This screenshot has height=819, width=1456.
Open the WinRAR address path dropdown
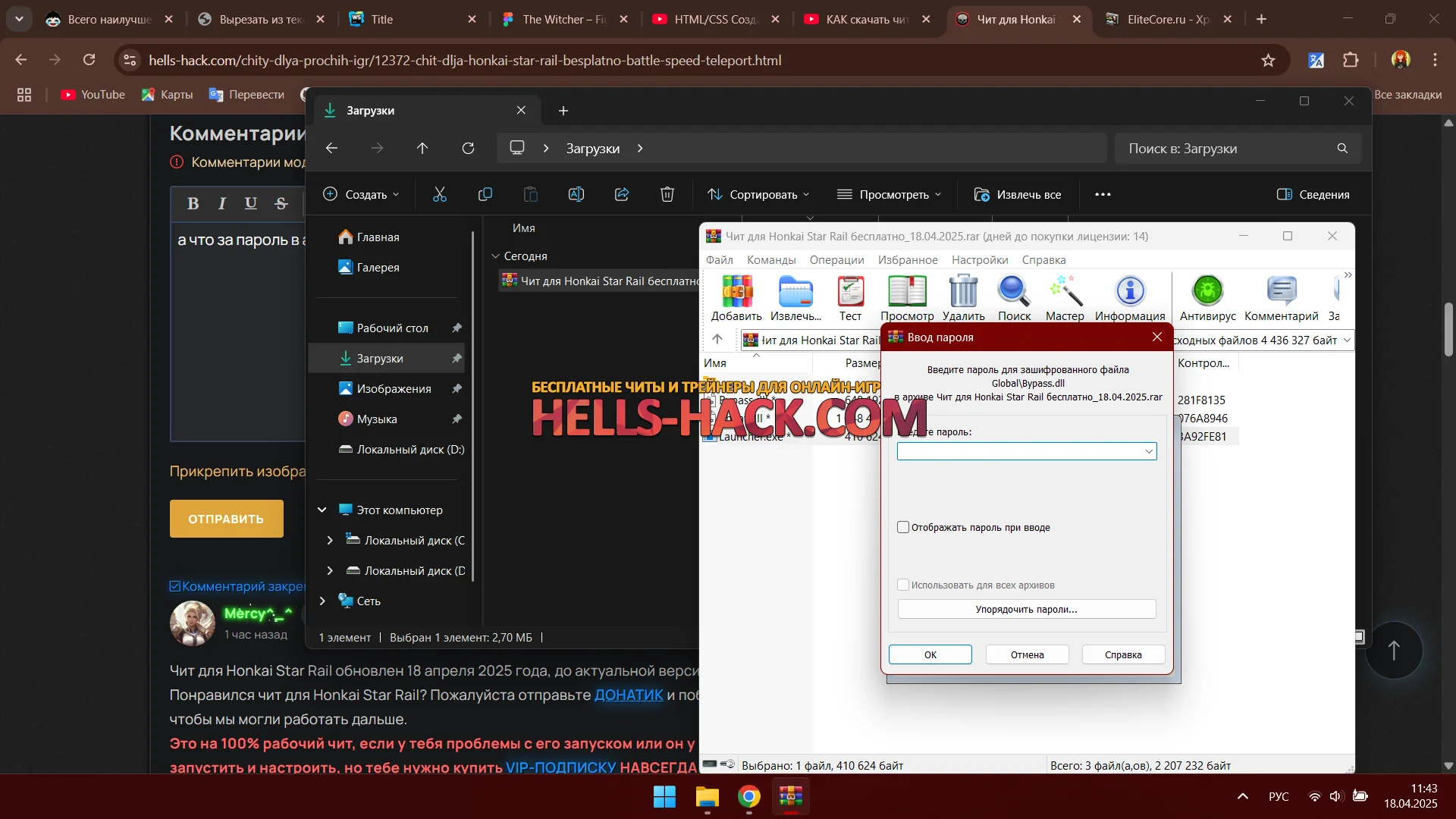click(x=1347, y=340)
